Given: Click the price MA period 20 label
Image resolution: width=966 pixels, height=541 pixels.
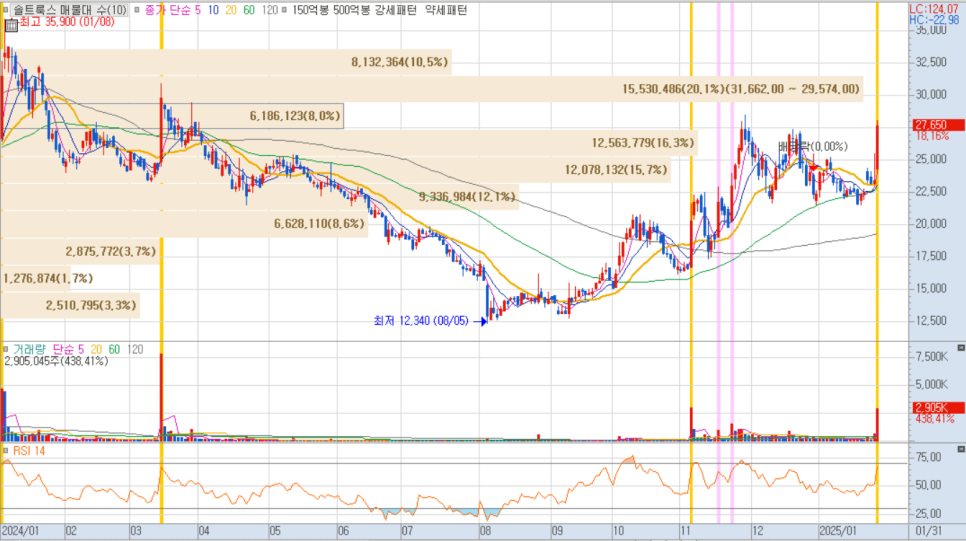Looking at the screenshot, I should pyautogui.click(x=230, y=10).
